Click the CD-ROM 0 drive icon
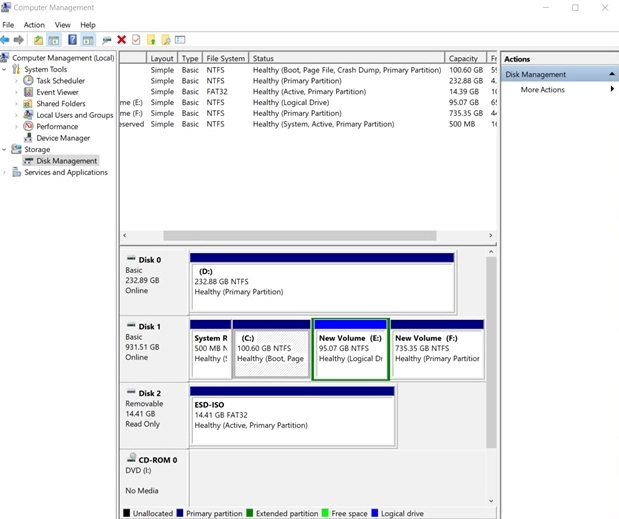619x519 pixels. 131,458
